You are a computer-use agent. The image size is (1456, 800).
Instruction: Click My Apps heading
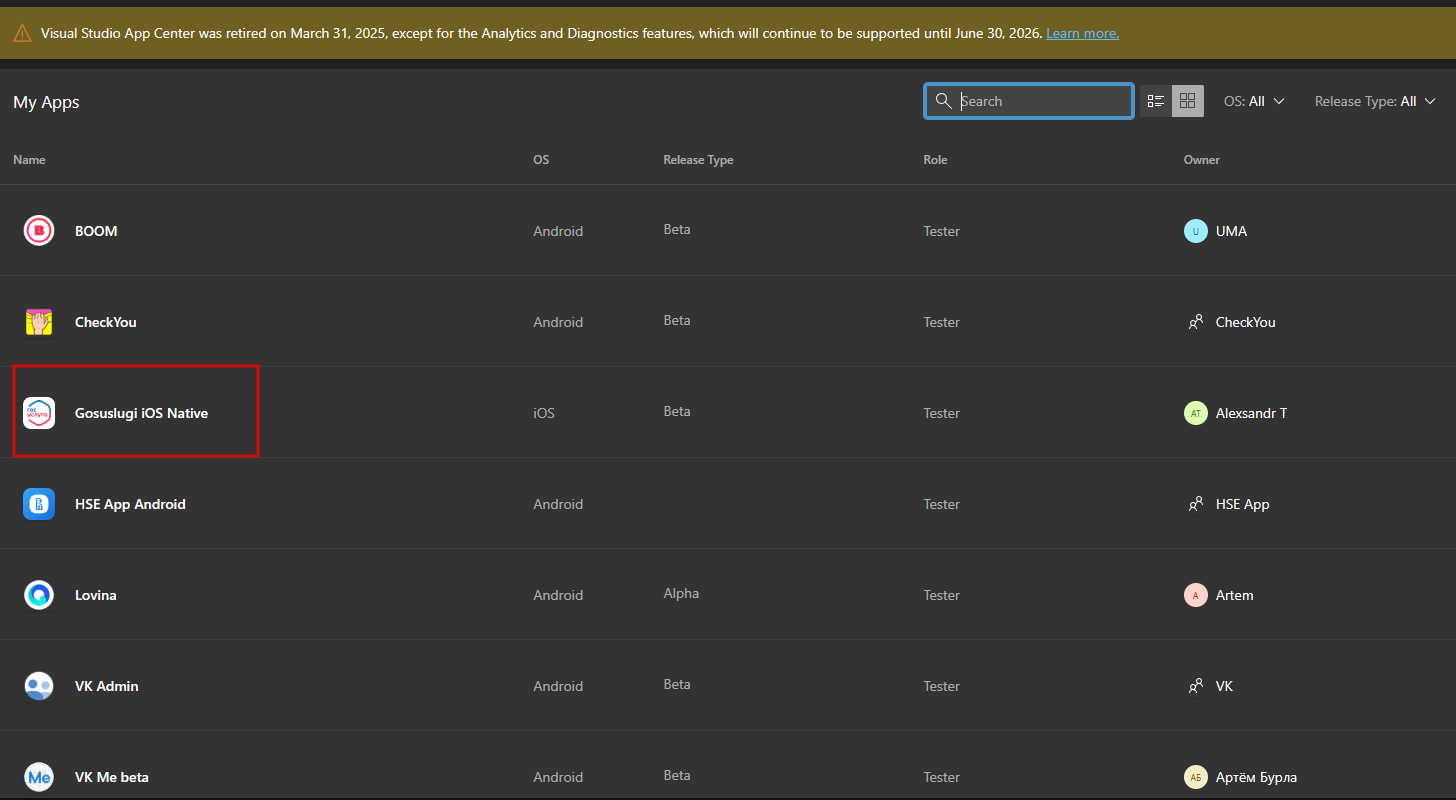46,102
